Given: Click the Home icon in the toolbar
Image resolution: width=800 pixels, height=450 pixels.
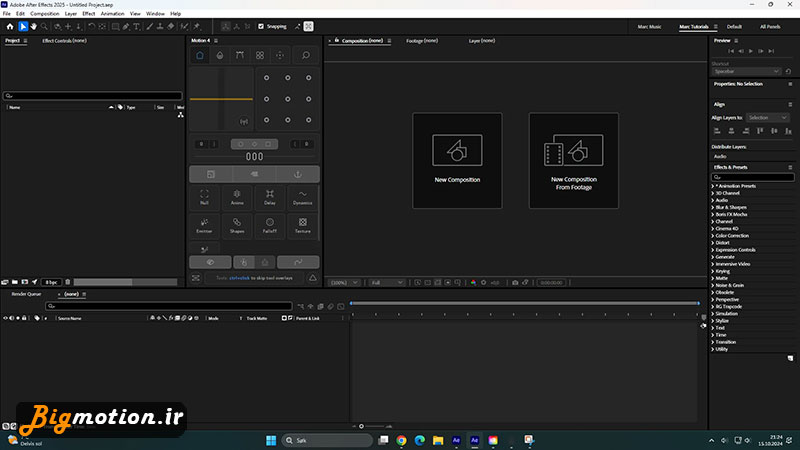Looking at the screenshot, I should (9, 26).
